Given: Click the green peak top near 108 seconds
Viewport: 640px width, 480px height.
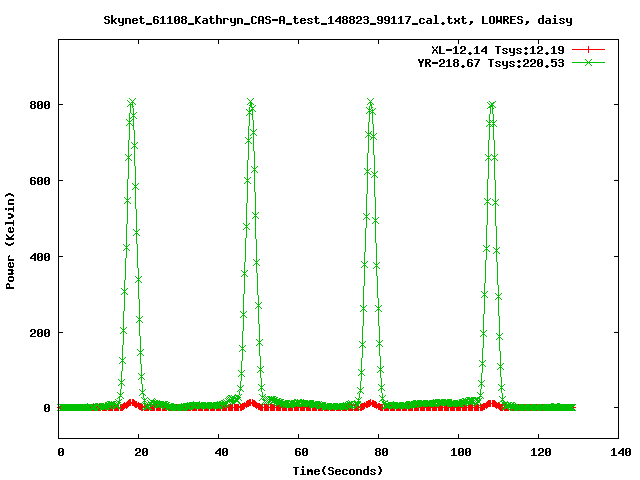Looking at the screenshot, I should pos(491,105).
